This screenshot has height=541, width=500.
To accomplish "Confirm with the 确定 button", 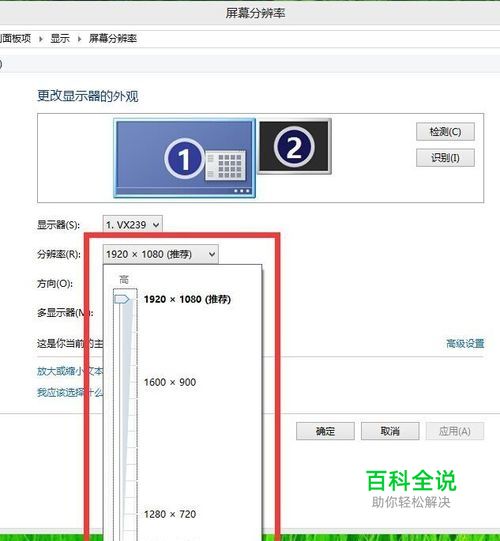I will coord(325,431).
